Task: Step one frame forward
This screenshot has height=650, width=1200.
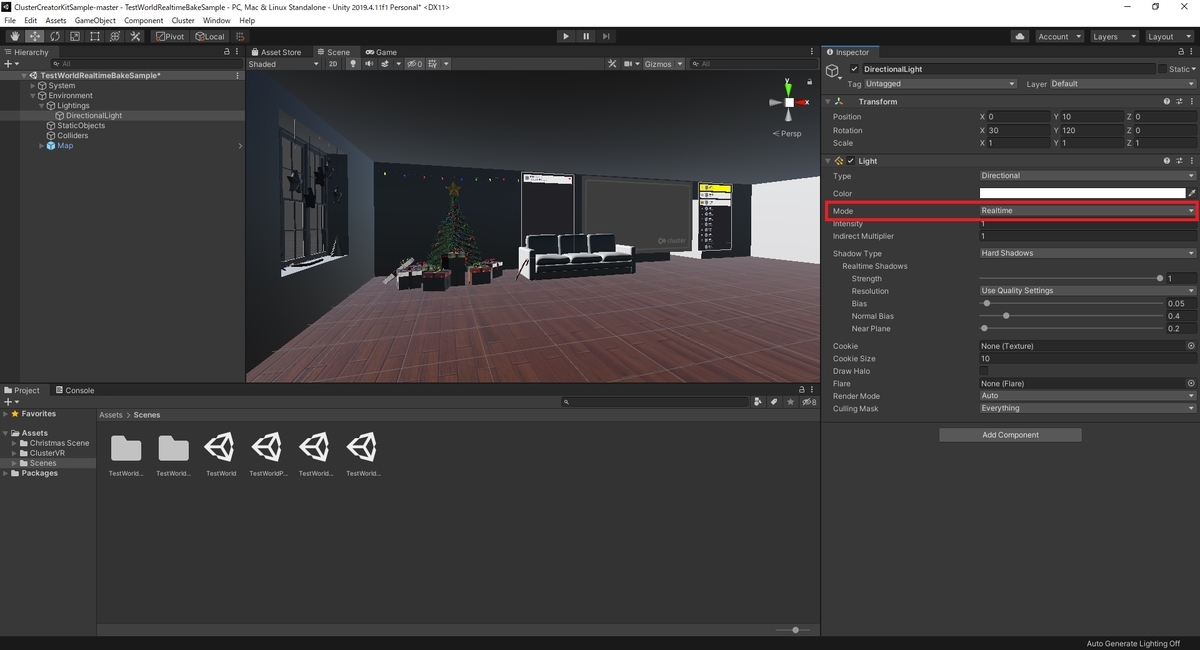Action: tap(606, 36)
